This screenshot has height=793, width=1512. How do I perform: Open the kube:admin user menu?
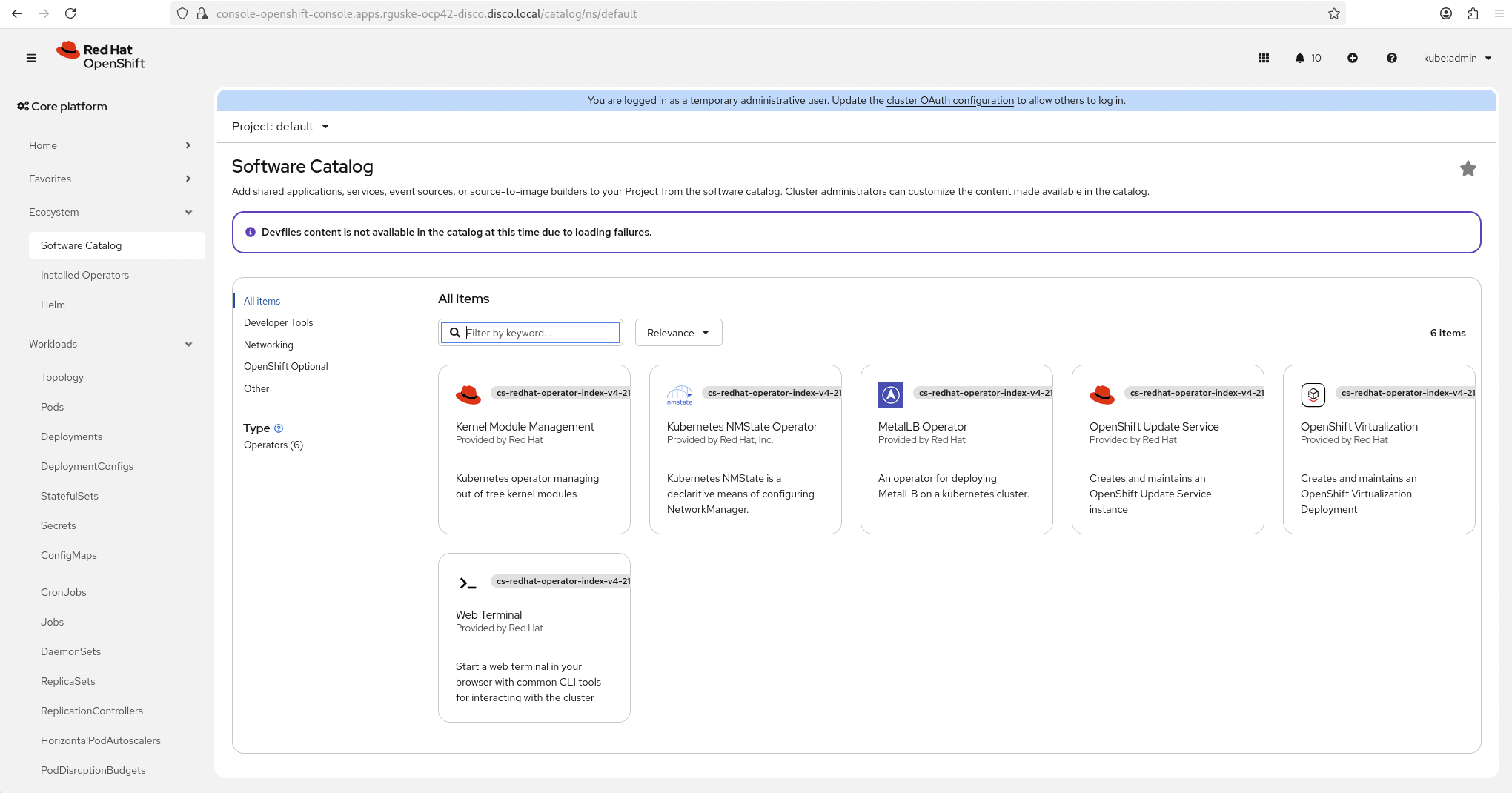(x=1457, y=58)
